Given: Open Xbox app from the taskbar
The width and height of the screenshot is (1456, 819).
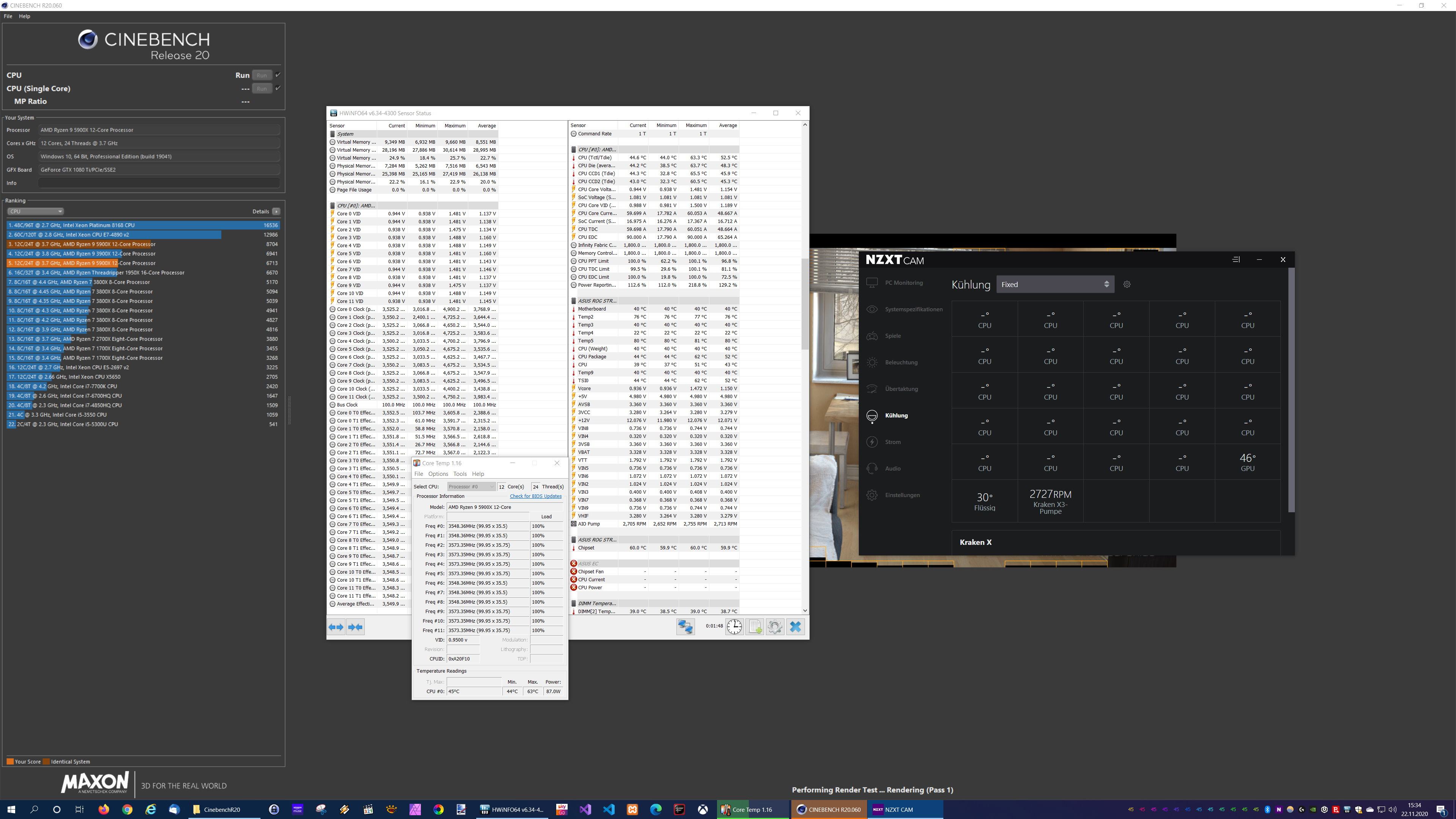Looking at the screenshot, I should (703, 810).
